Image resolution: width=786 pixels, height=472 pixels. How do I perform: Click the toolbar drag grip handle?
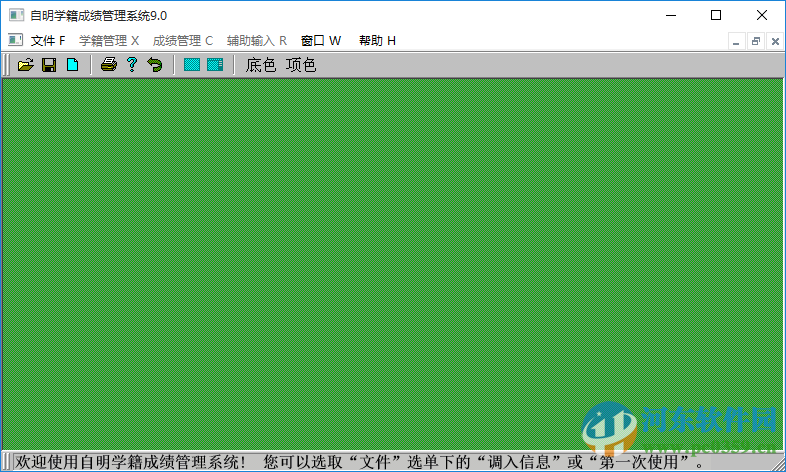[6, 65]
